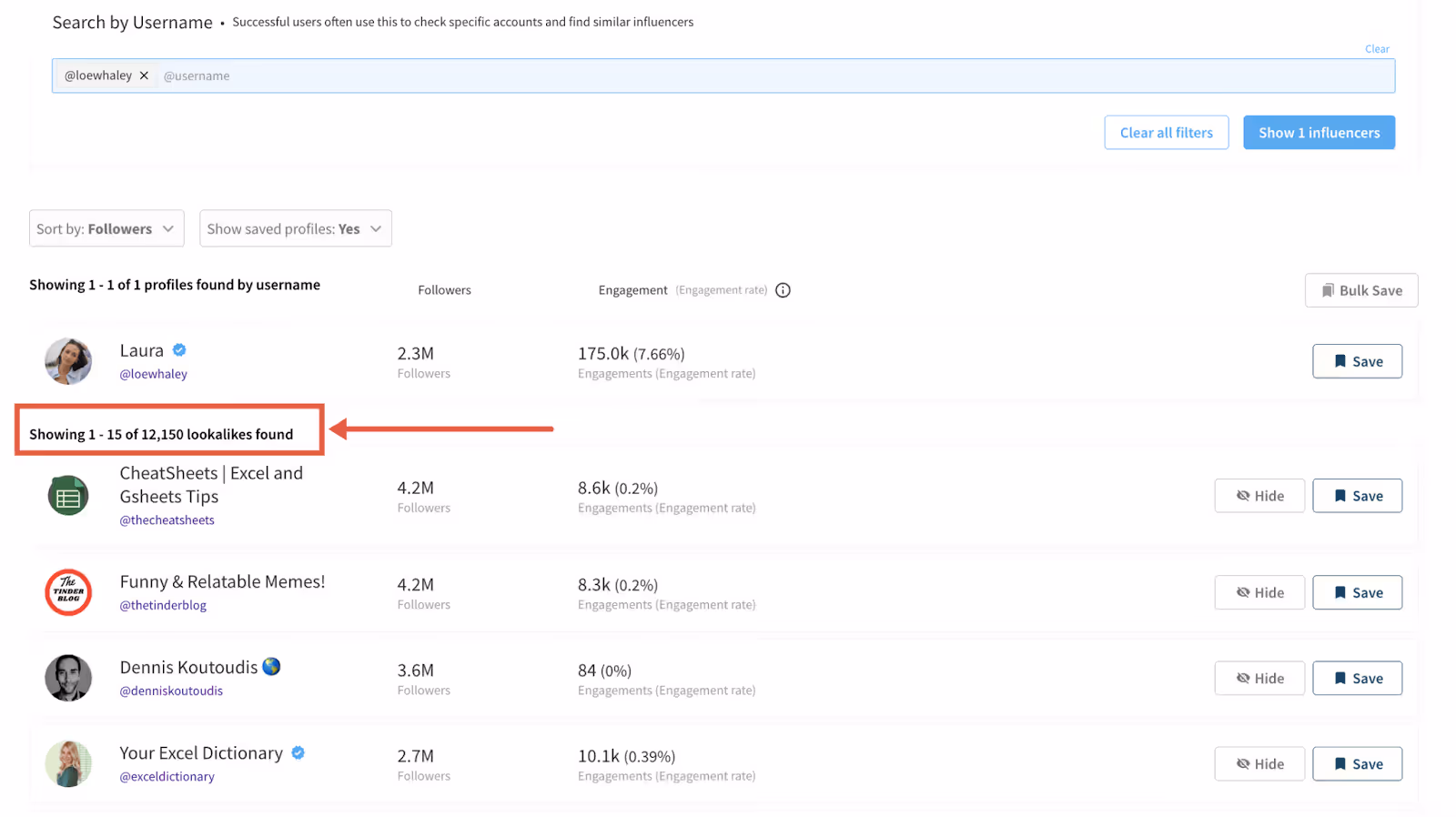Open The Tinder Blog avatar thumbnail
This screenshot has width=1456, height=817.
[x=68, y=592]
